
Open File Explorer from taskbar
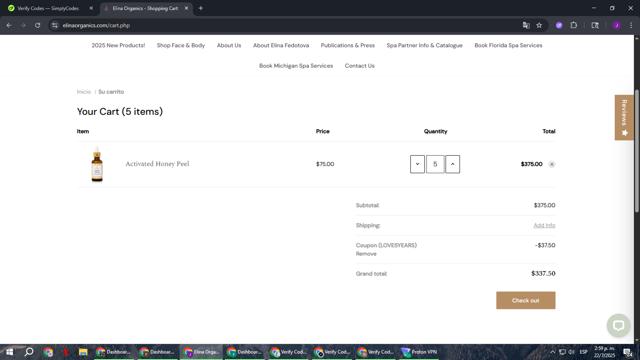tap(83, 352)
